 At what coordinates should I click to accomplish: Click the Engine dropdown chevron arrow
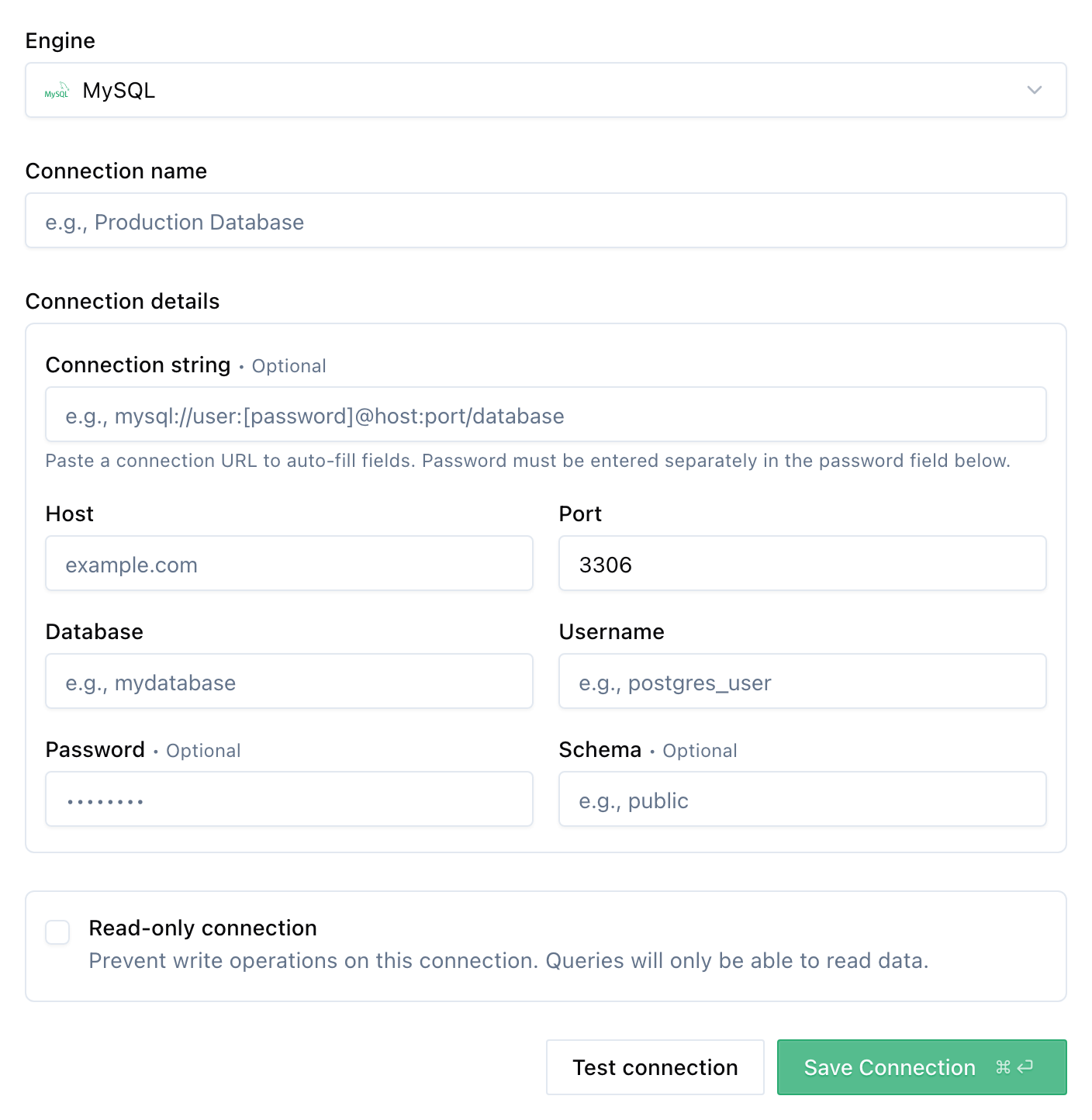pyautogui.click(x=1034, y=90)
